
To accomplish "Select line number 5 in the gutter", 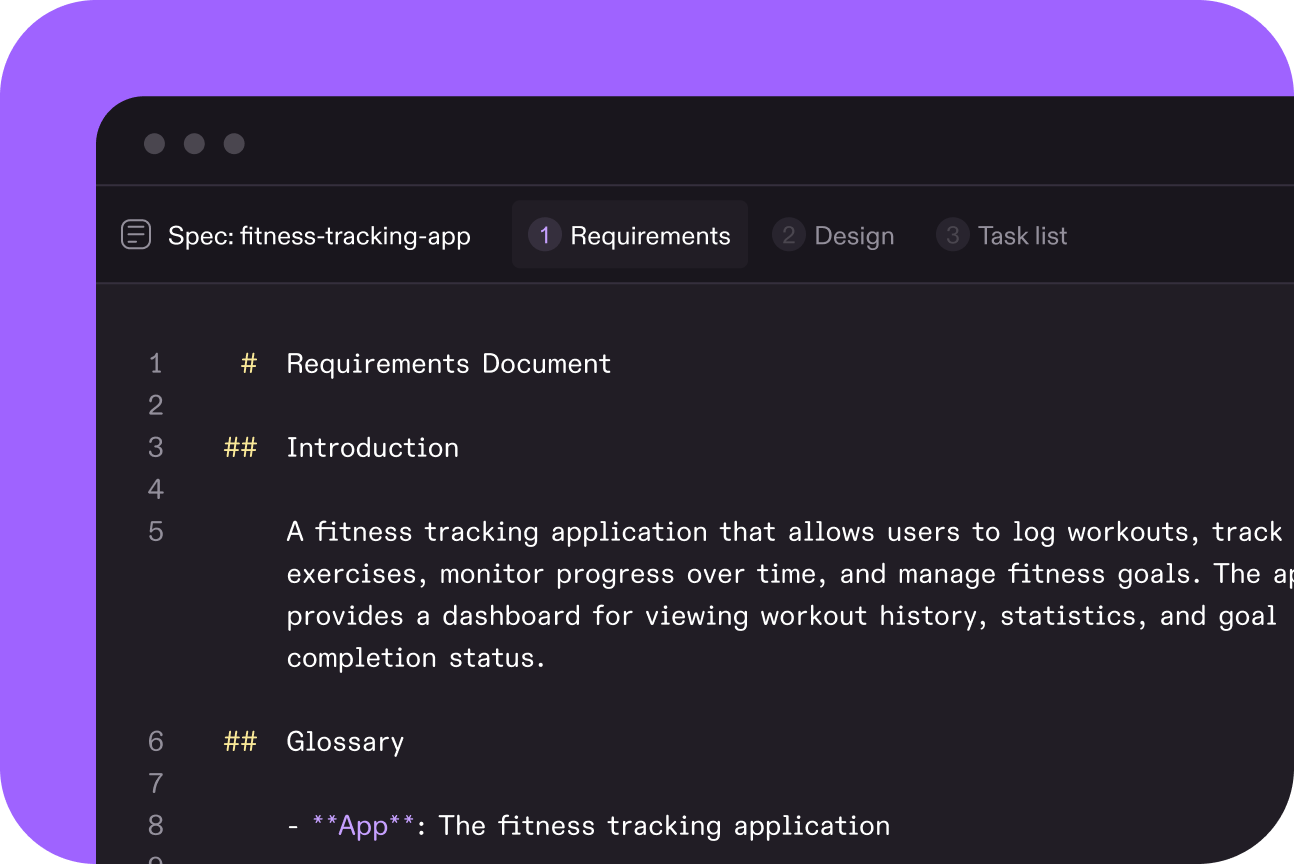I will (x=155, y=531).
